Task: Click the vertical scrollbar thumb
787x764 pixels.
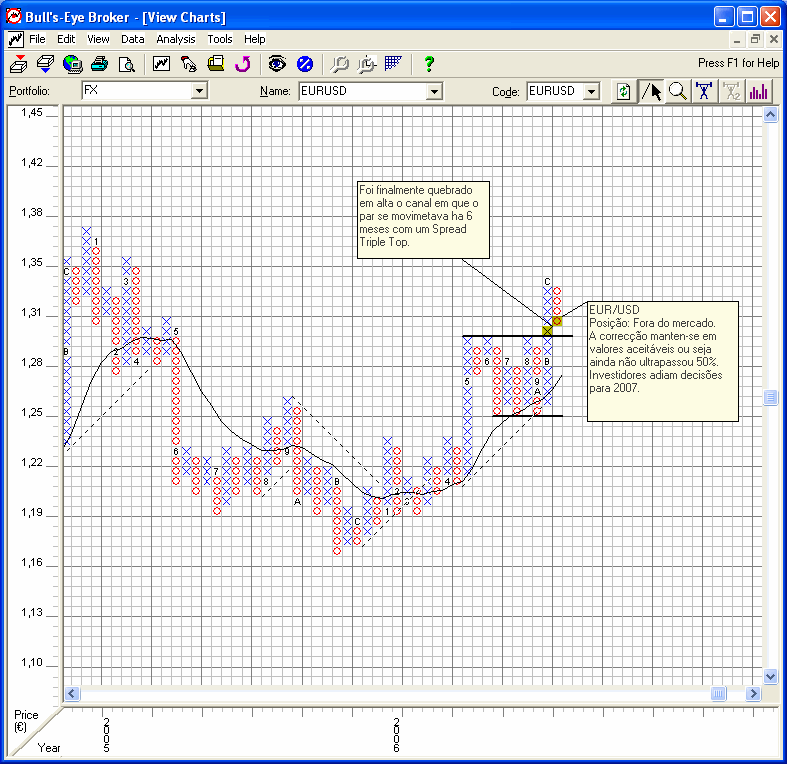Action: coord(770,398)
